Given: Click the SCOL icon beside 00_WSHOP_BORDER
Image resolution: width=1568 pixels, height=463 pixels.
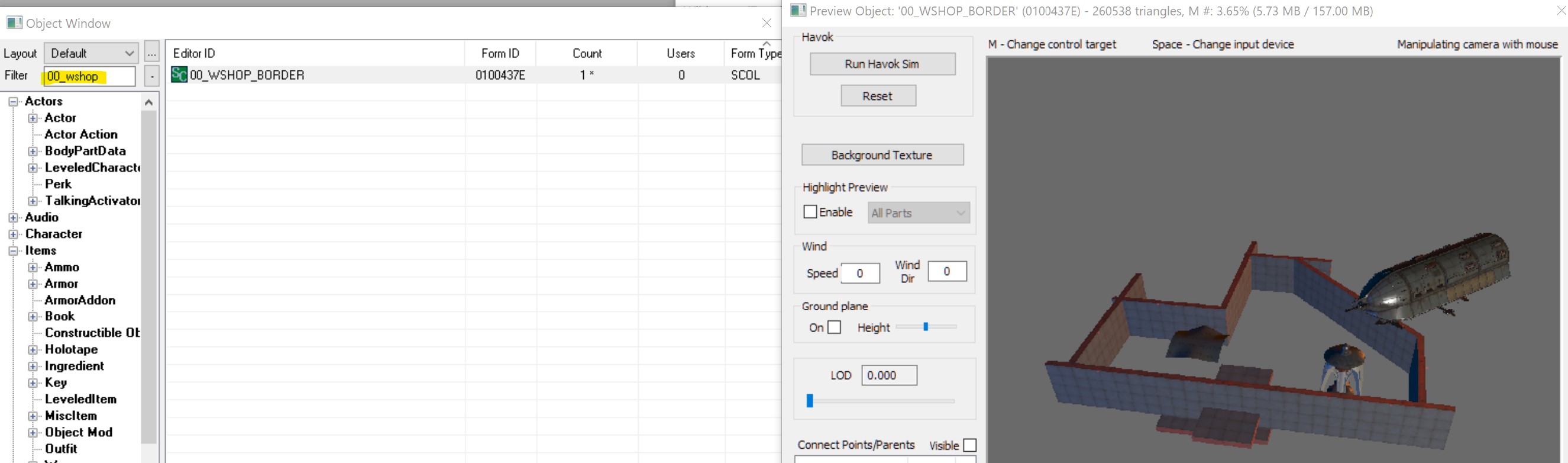Looking at the screenshot, I should click(179, 75).
